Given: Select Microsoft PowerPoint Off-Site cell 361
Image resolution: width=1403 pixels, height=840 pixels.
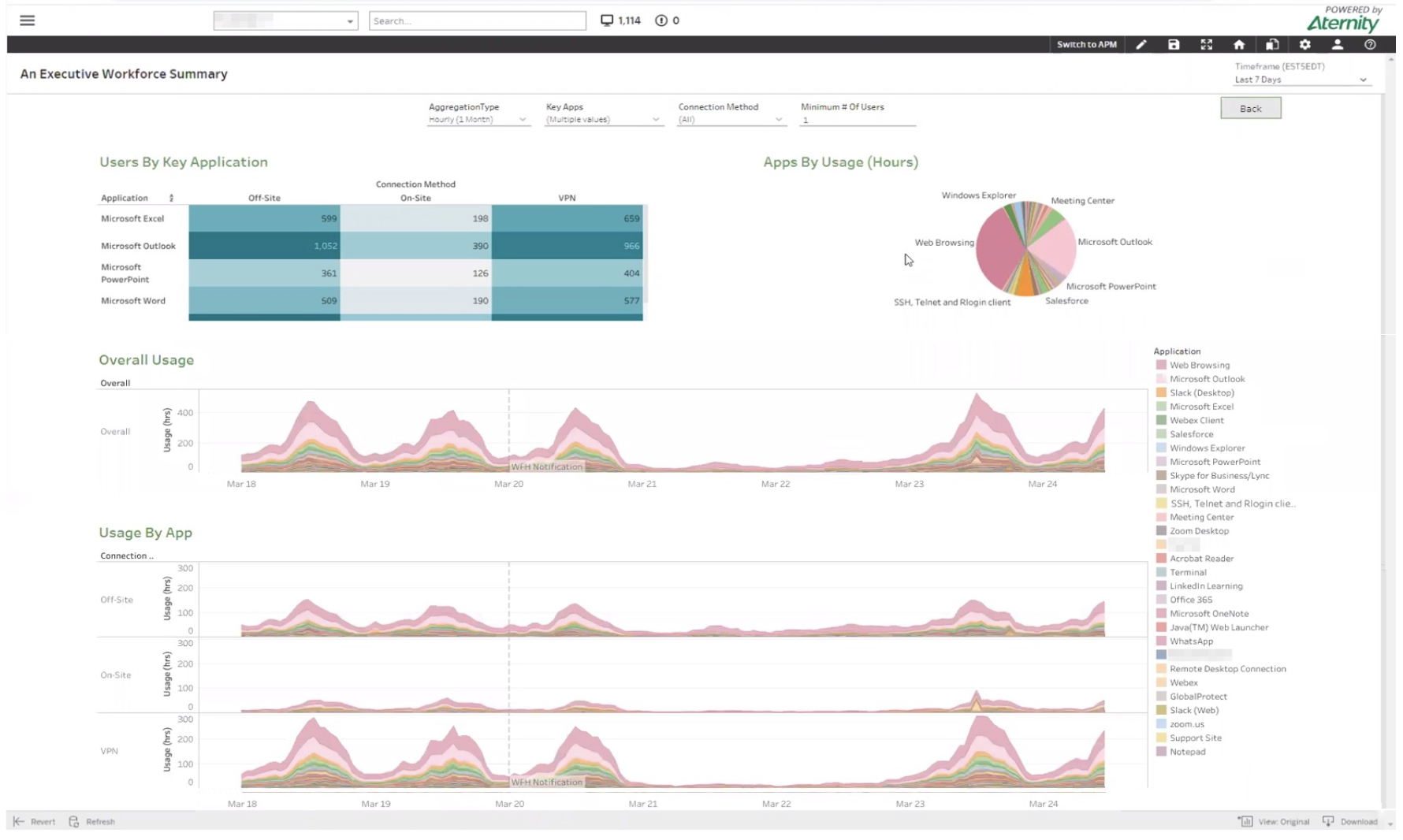Looking at the screenshot, I should [264, 273].
